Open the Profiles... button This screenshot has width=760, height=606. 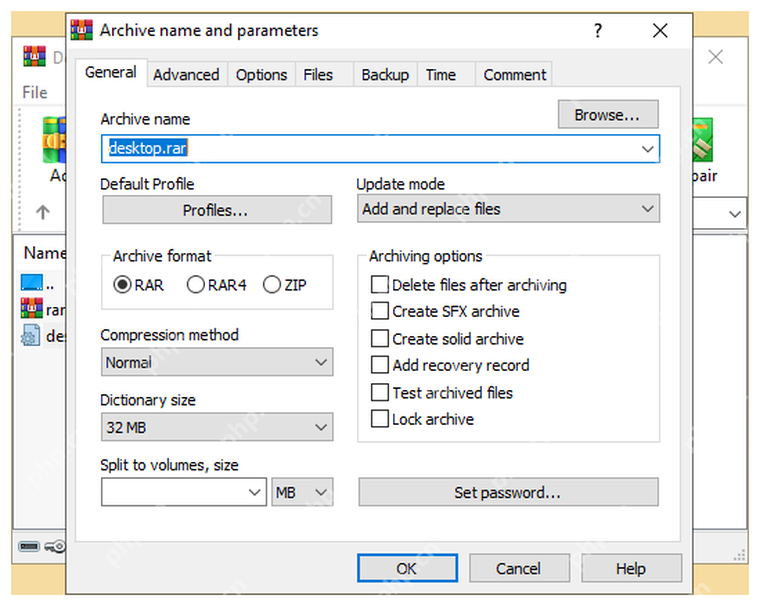[x=217, y=210]
